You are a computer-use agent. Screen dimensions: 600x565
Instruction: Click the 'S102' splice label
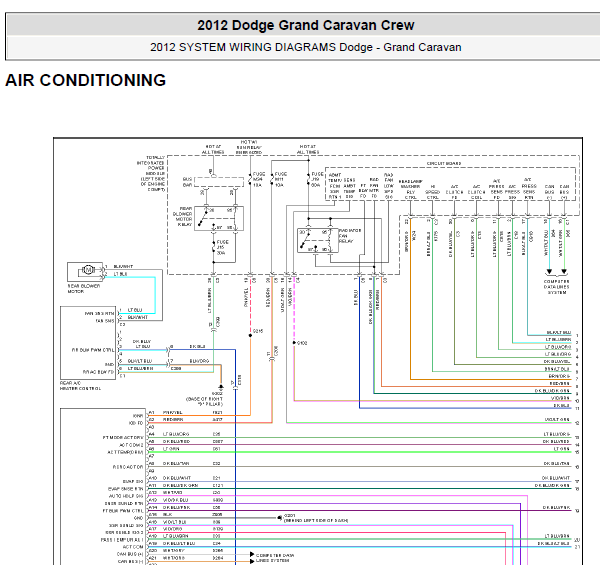302,343
